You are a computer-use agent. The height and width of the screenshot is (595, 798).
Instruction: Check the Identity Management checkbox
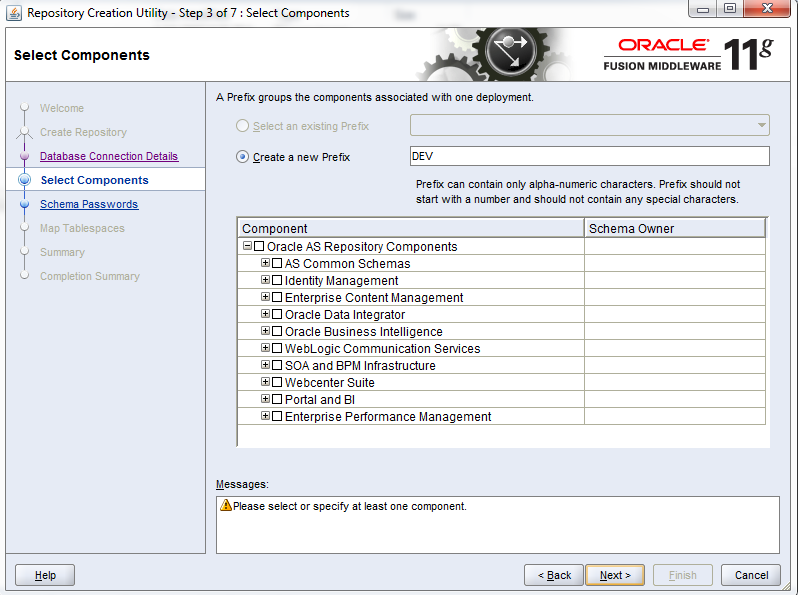click(277, 280)
